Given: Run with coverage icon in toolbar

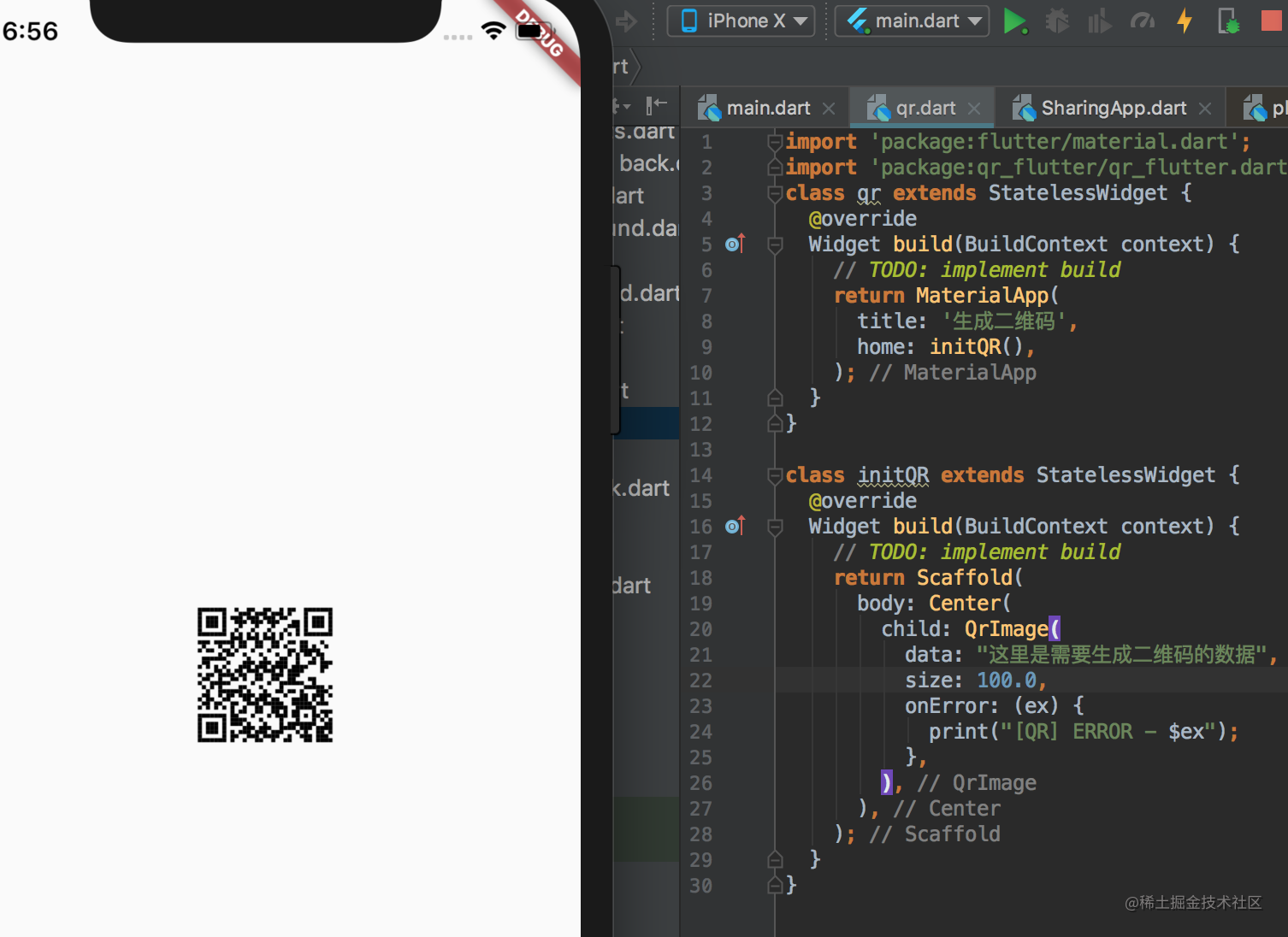Looking at the screenshot, I should point(1099,21).
